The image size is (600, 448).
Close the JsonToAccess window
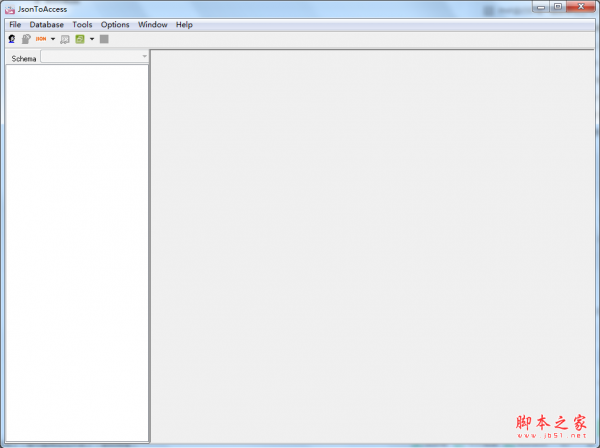[581, 7]
